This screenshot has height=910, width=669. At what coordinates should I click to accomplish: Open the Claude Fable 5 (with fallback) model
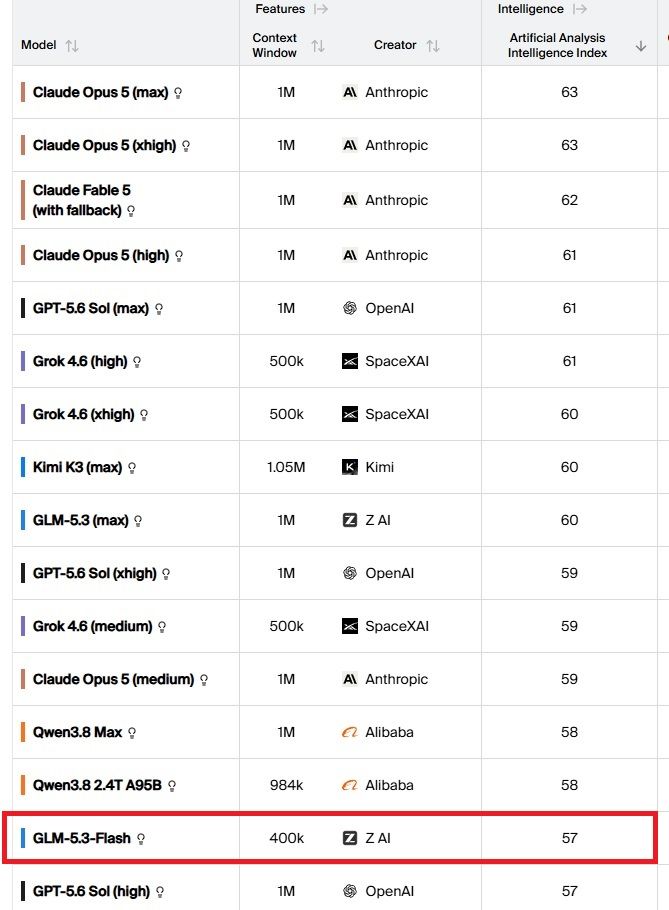[x=82, y=200]
